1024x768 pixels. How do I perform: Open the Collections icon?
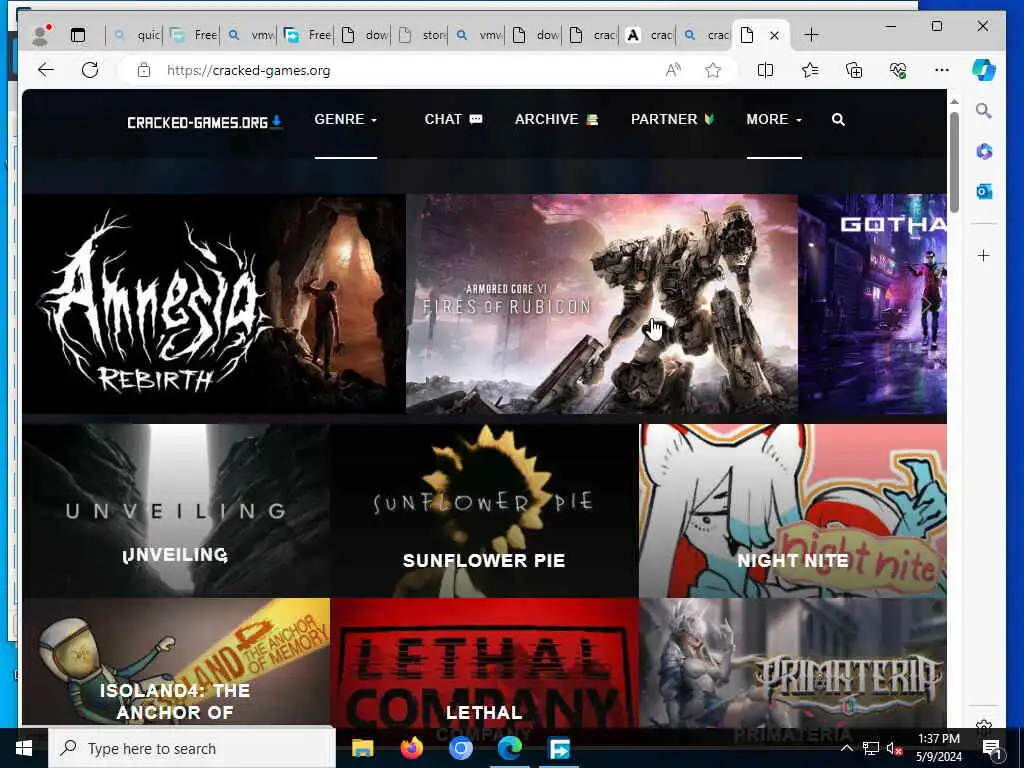point(854,70)
